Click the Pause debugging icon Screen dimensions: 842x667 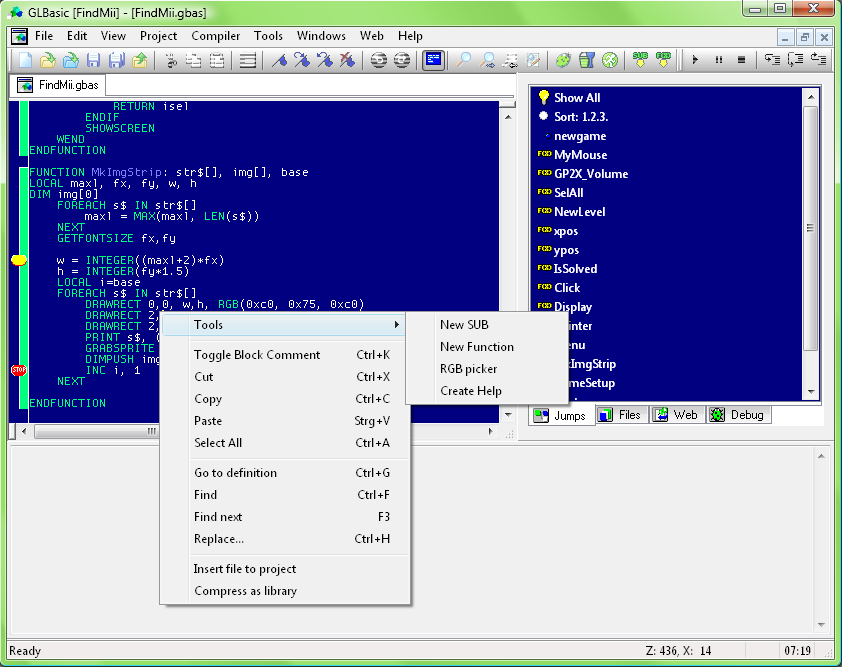tap(718, 60)
